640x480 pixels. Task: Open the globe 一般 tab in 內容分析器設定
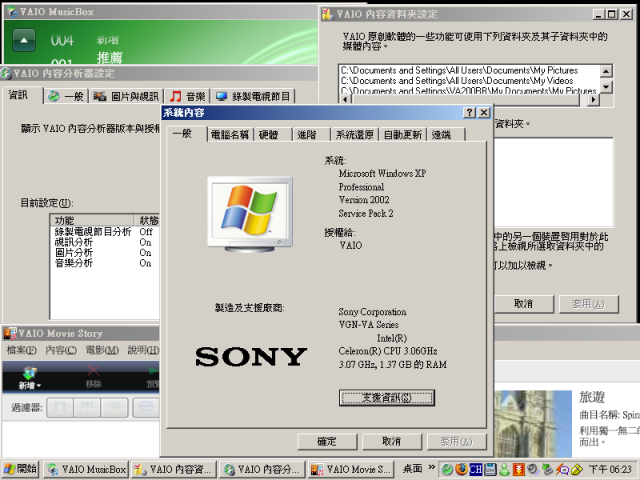(x=66, y=96)
